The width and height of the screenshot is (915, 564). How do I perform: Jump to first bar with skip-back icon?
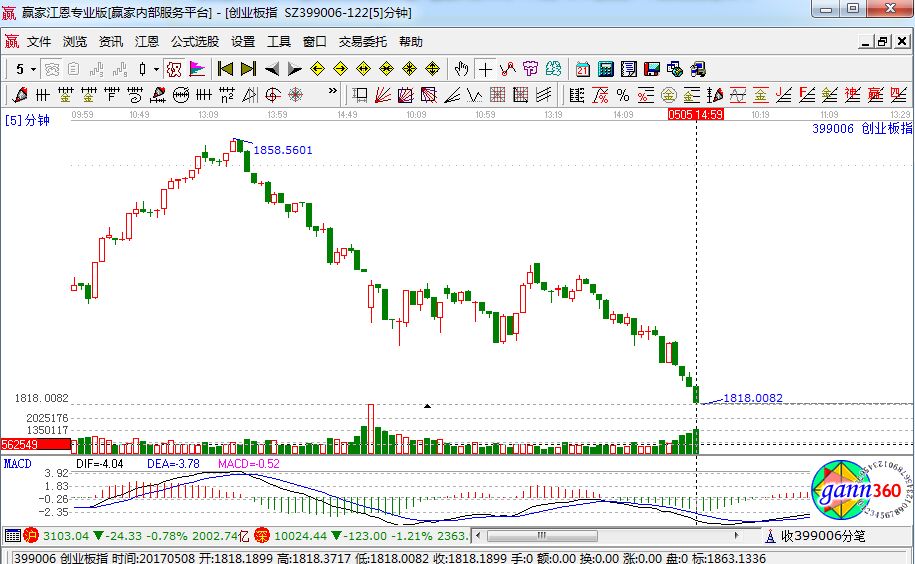click(x=225, y=69)
